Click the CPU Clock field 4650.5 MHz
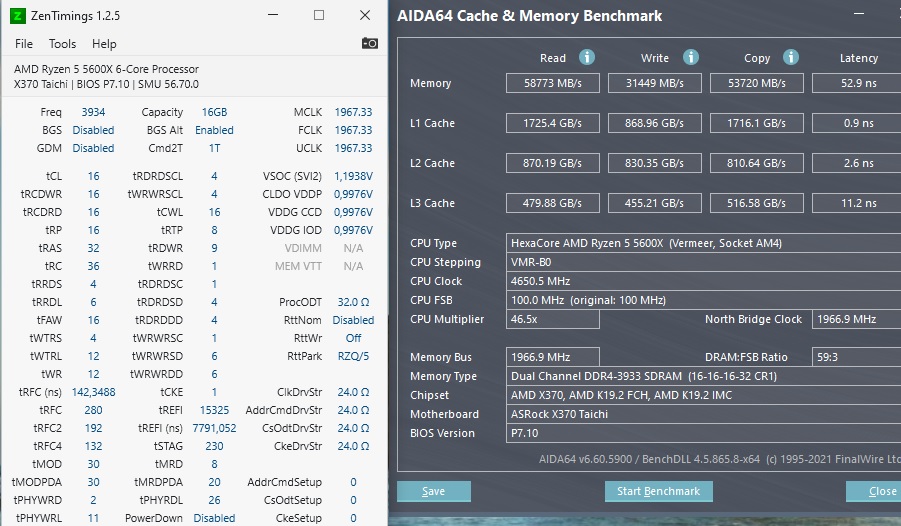The image size is (901, 526). (x=703, y=281)
